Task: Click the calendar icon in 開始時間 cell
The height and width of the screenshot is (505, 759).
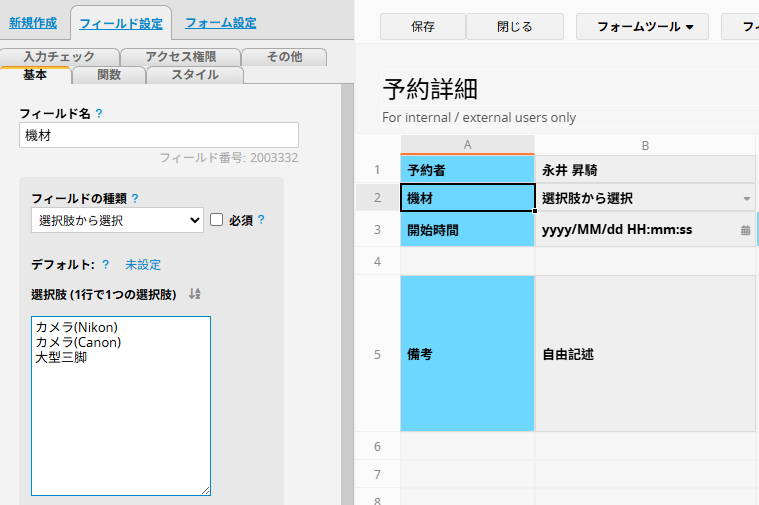Action: [745, 230]
